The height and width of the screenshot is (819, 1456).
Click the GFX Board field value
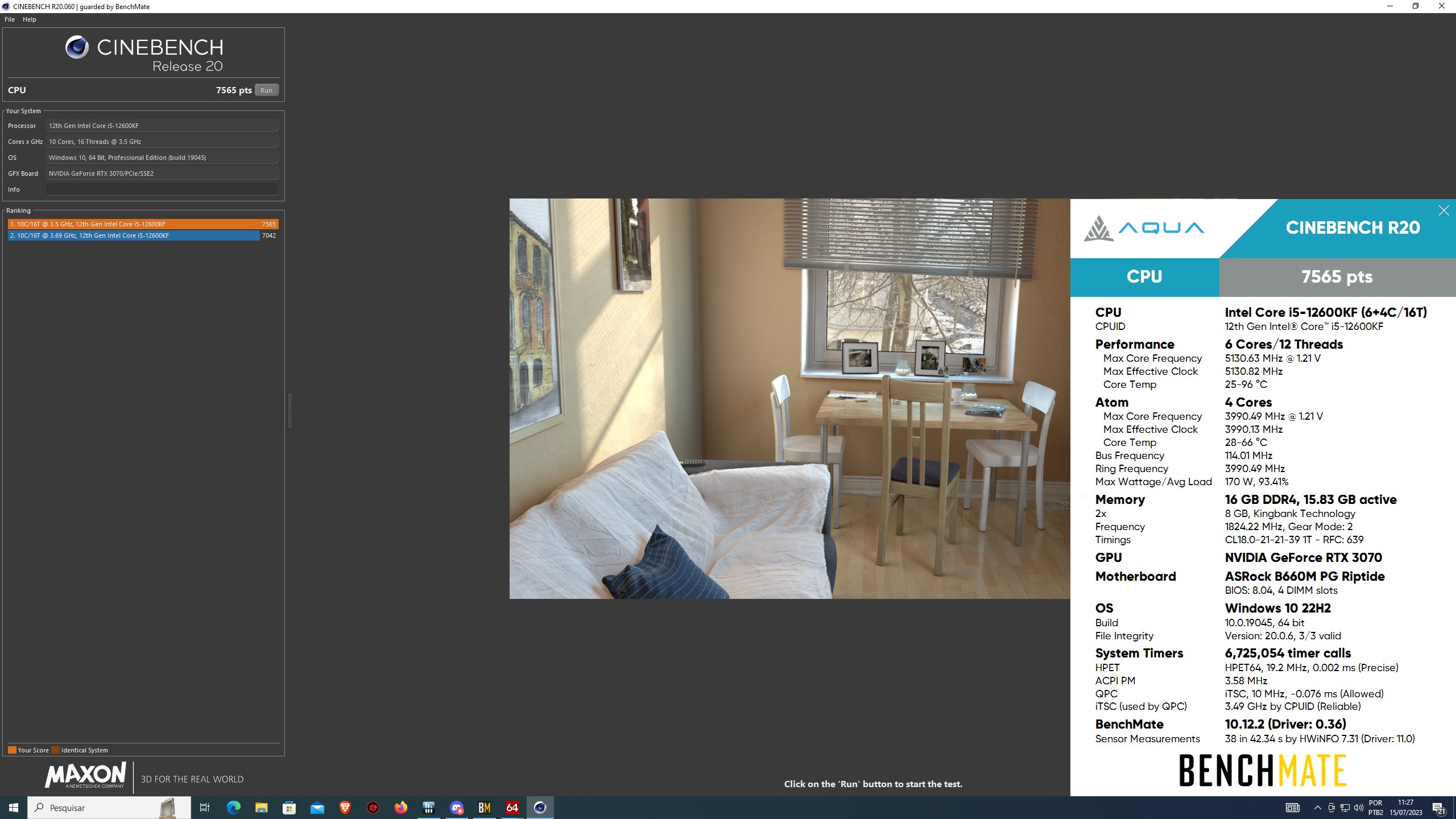162,173
